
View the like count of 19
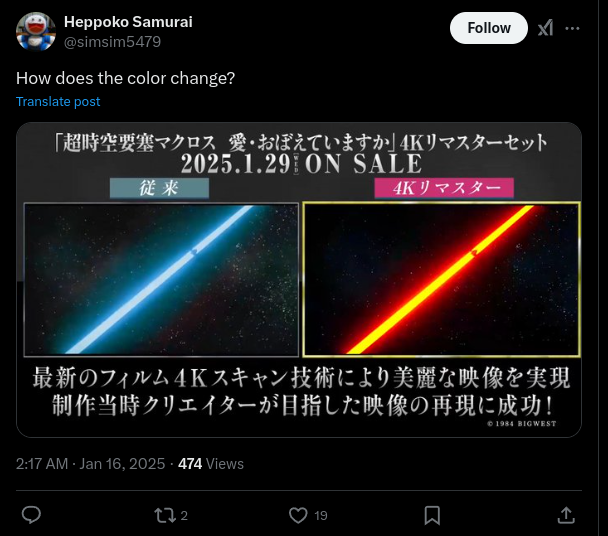pyautogui.click(x=321, y=515)
